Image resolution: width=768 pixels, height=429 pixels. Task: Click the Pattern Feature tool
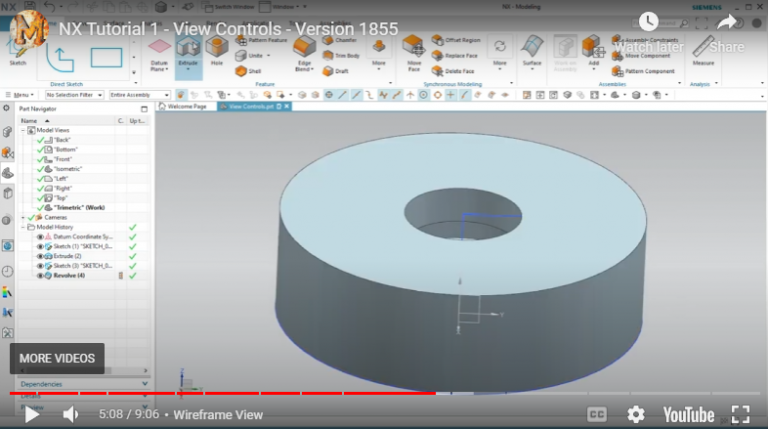pos(262,40)
